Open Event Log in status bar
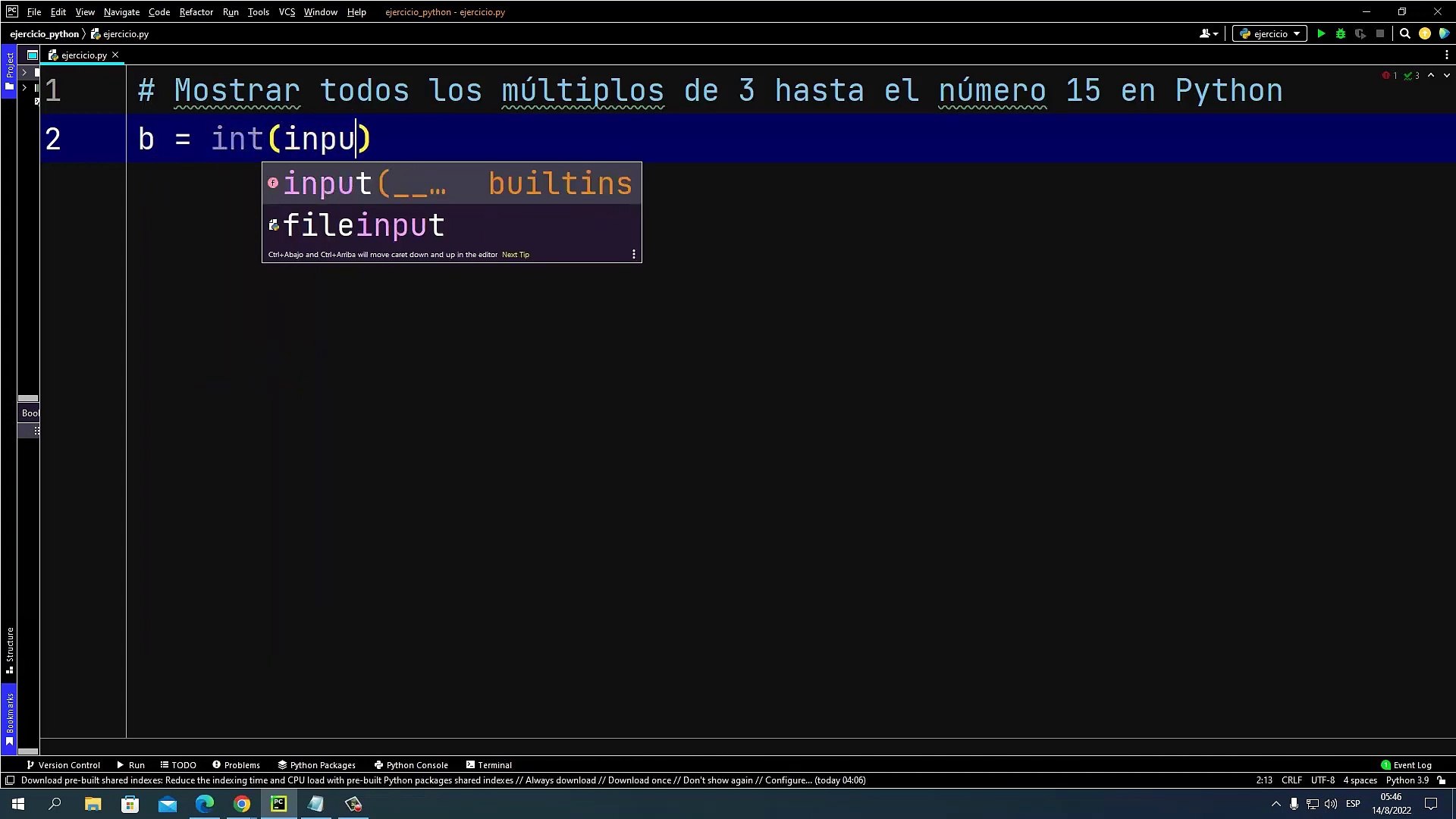This screenshot has width=1456, height=819. (x=1406, y=765)
